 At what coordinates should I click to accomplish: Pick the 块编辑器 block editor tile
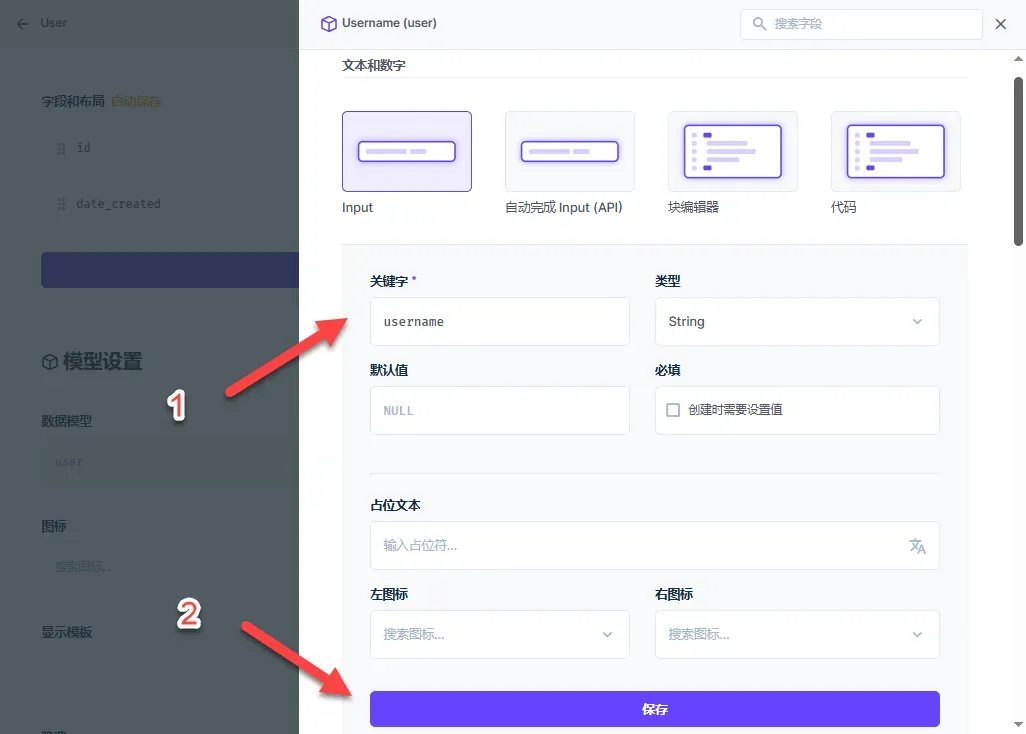click(732, 151)
